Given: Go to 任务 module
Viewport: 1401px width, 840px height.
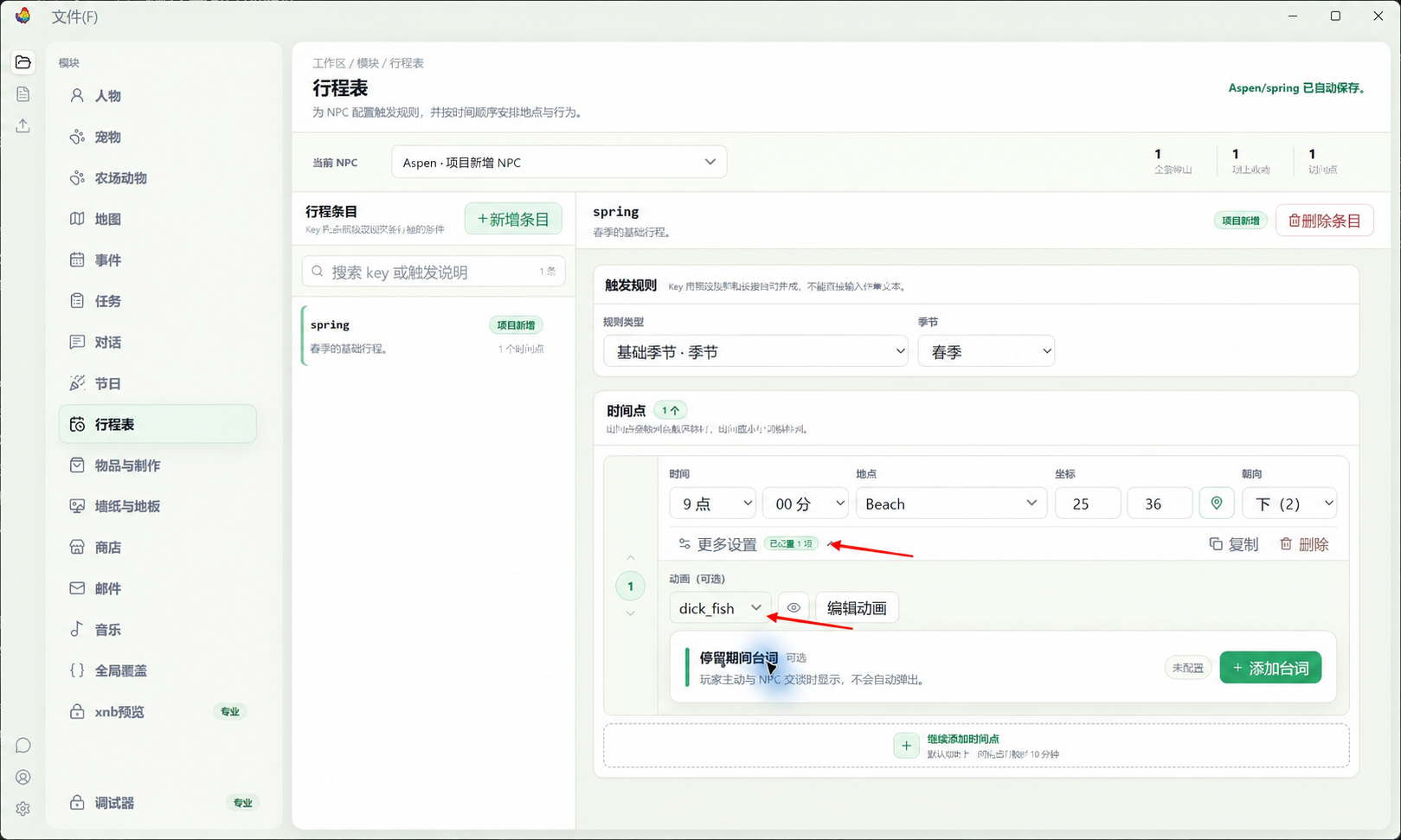Looking at the screenshot, I should tap(157, 301).
